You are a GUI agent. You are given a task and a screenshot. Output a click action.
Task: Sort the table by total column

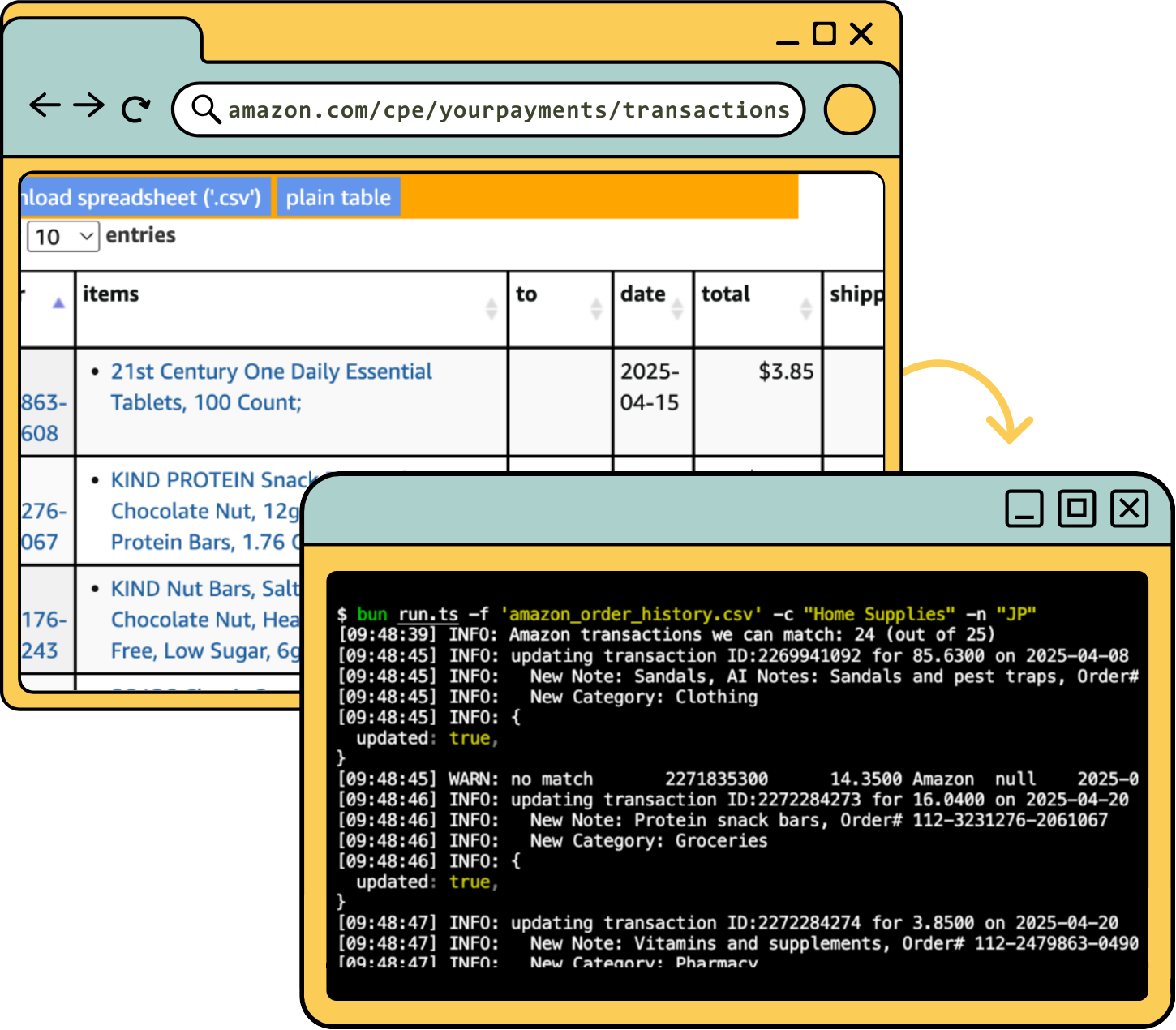805,308
